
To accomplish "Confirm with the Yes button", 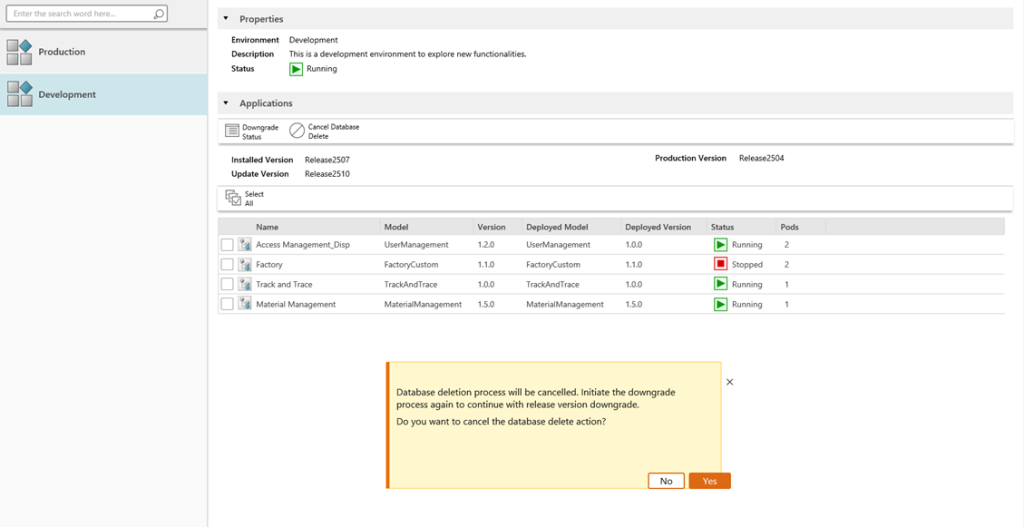I will click(709, 481).
